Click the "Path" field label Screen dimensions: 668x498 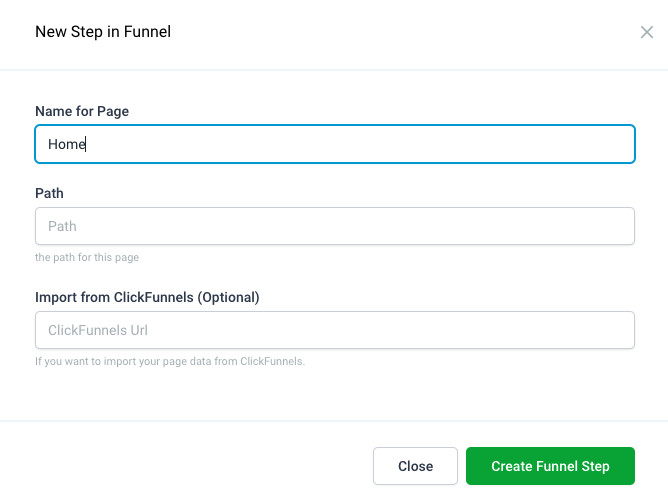point(50,193)
